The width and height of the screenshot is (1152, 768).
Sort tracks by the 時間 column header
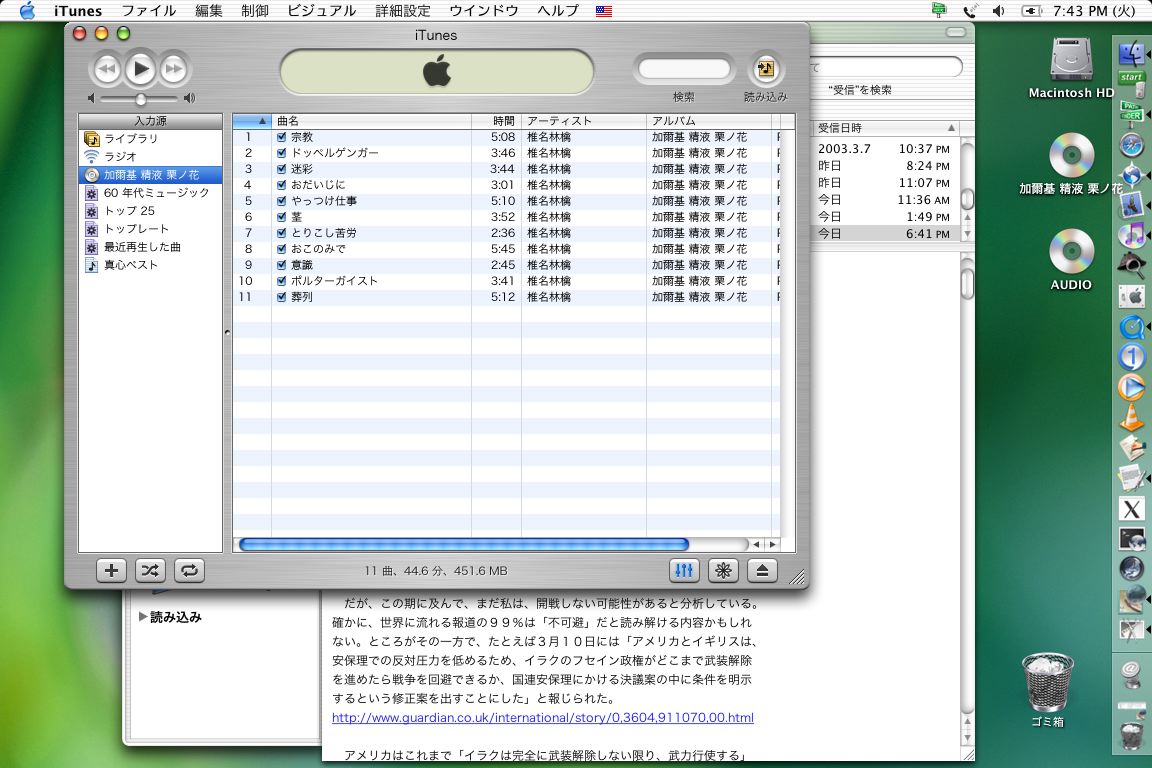(x=497, y=121)
